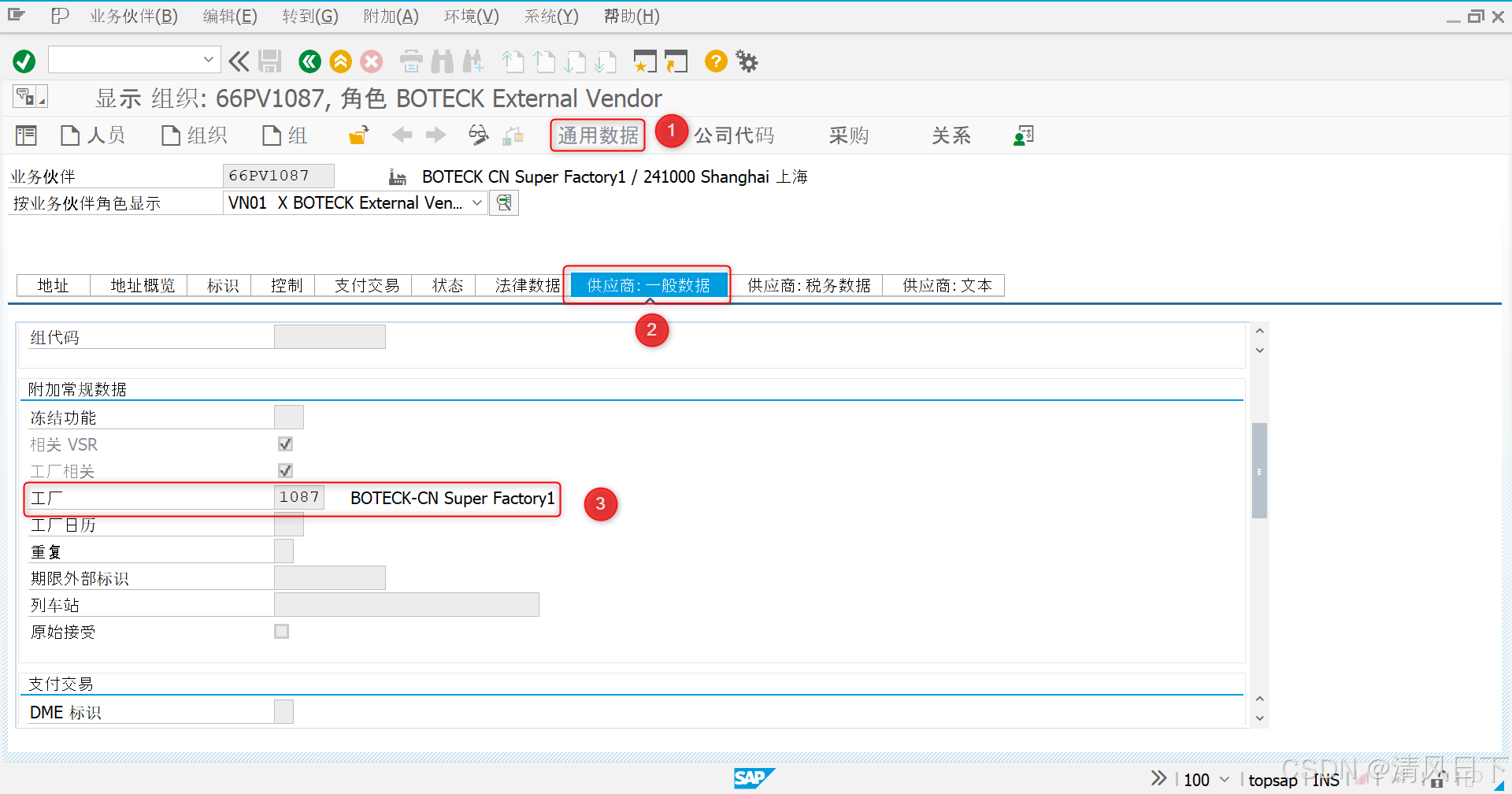
Task: Click the previous BP left arrow
Action: tap(402, 135)
